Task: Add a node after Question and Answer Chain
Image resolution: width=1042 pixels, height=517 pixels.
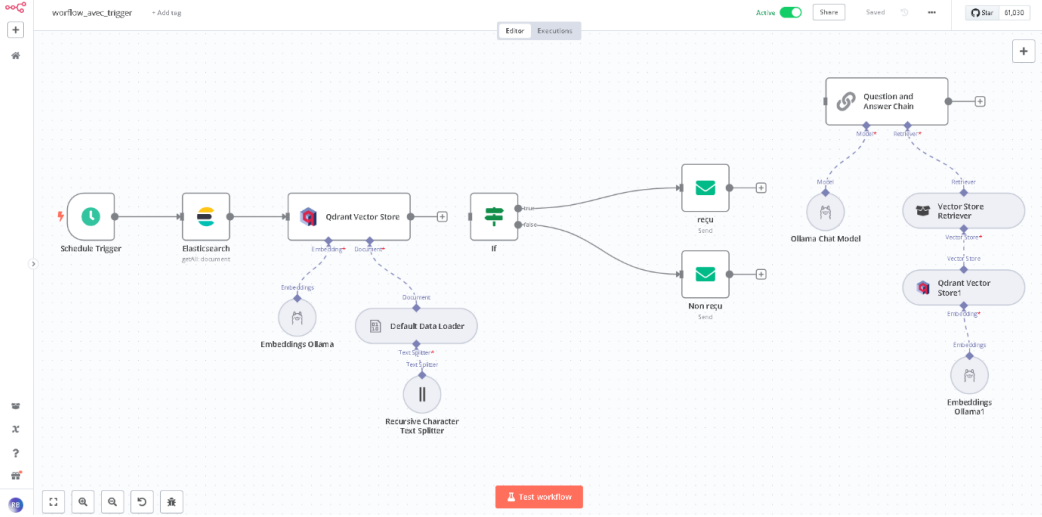Action: coord(980,101)
